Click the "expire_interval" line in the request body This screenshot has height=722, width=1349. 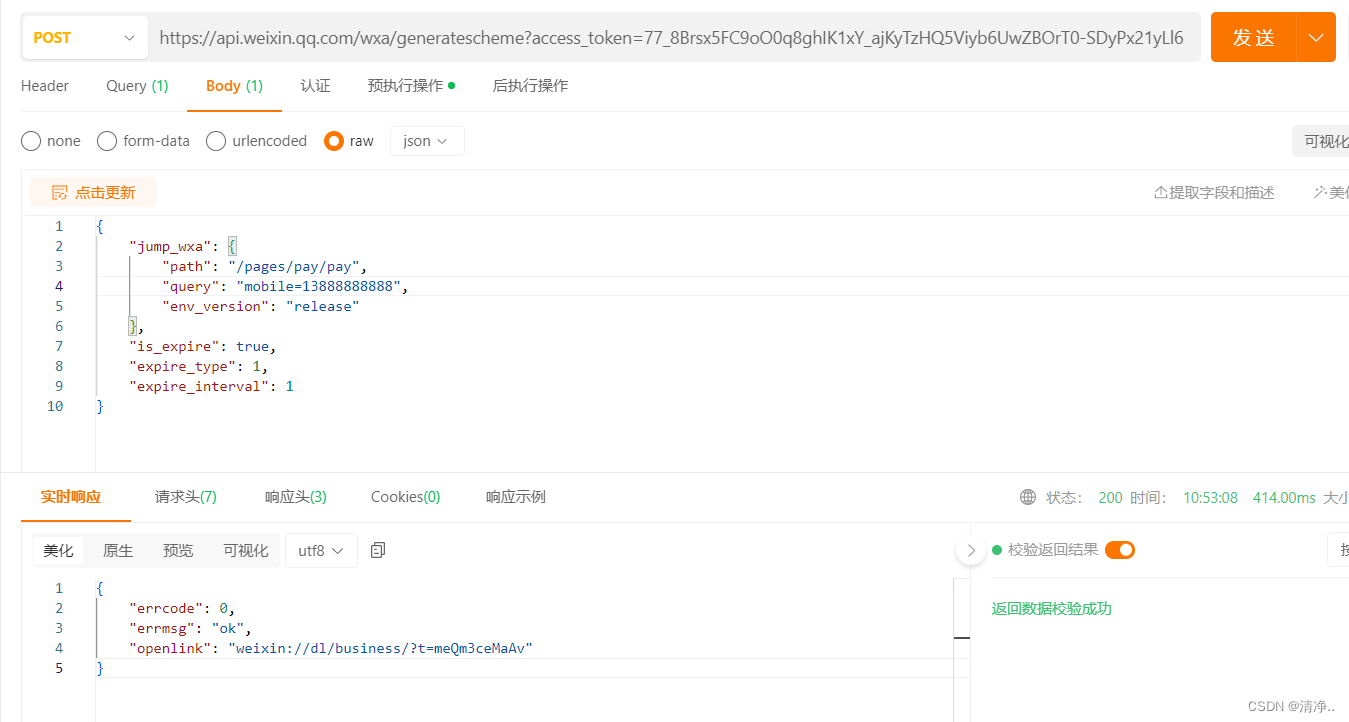[211, 386]
